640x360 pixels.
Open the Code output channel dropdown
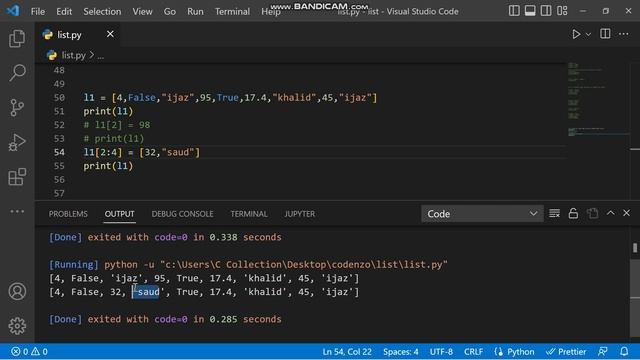coord(482,214)
